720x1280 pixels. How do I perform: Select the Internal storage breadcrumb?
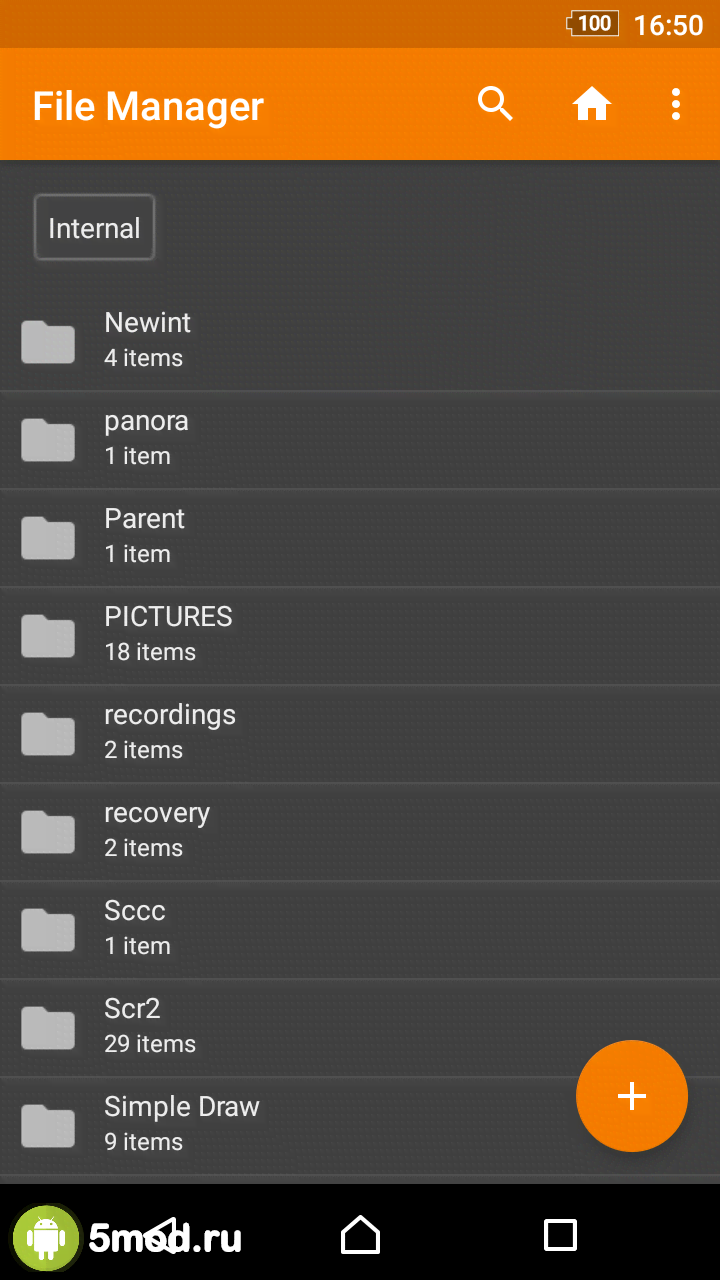[94, 228]
